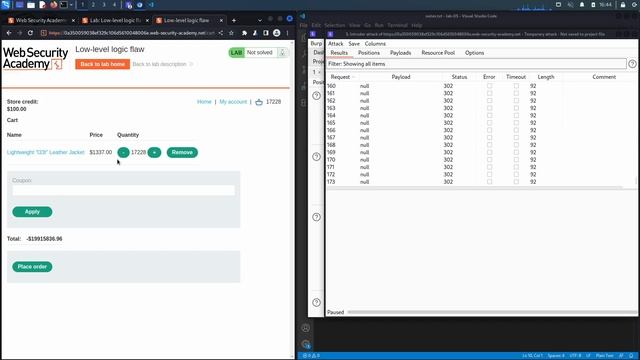
Task: Open the tab search dropdown chevron
Action: tap(260, 20)
